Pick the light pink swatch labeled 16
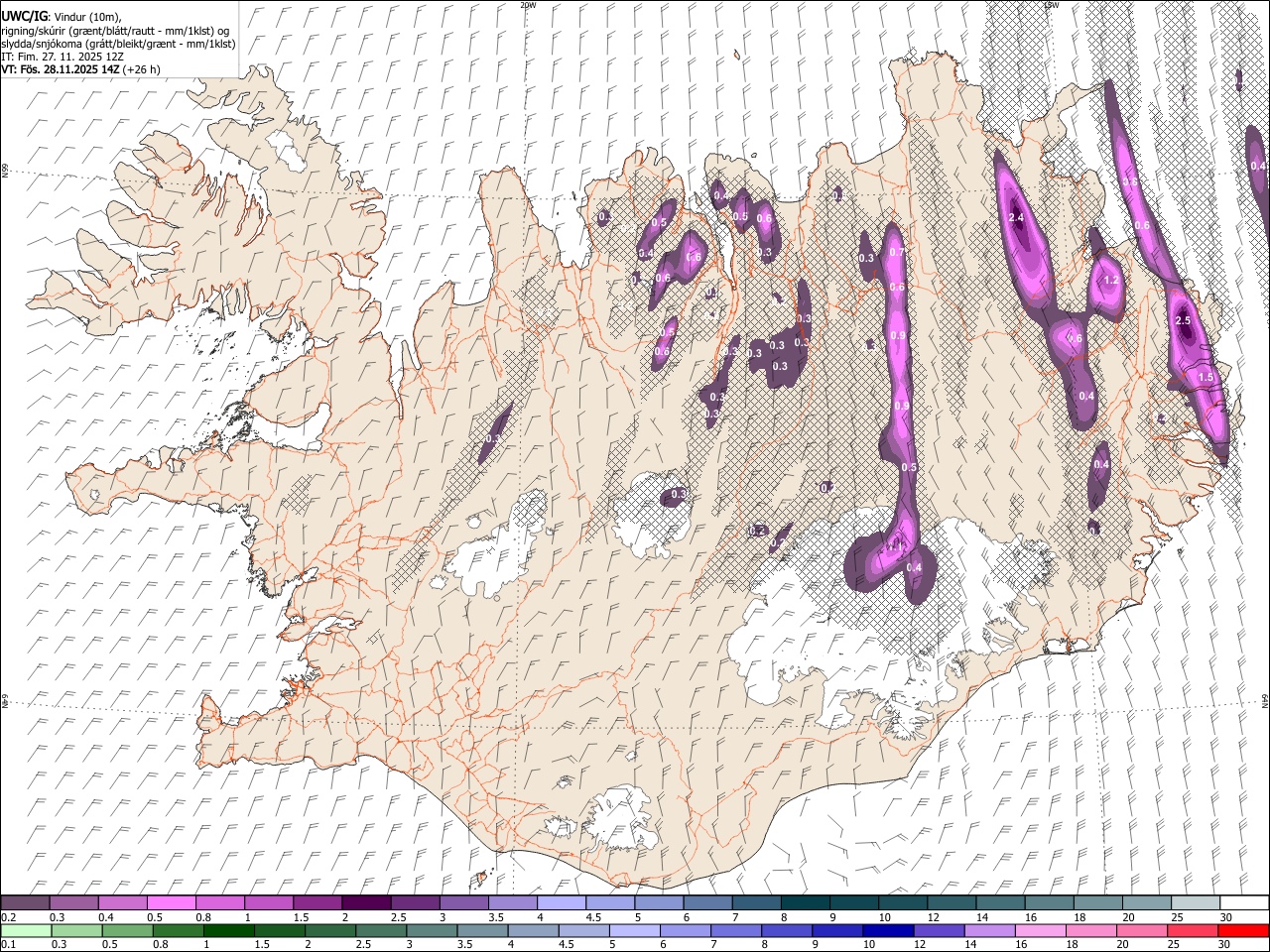 [x=1040, y=930]
